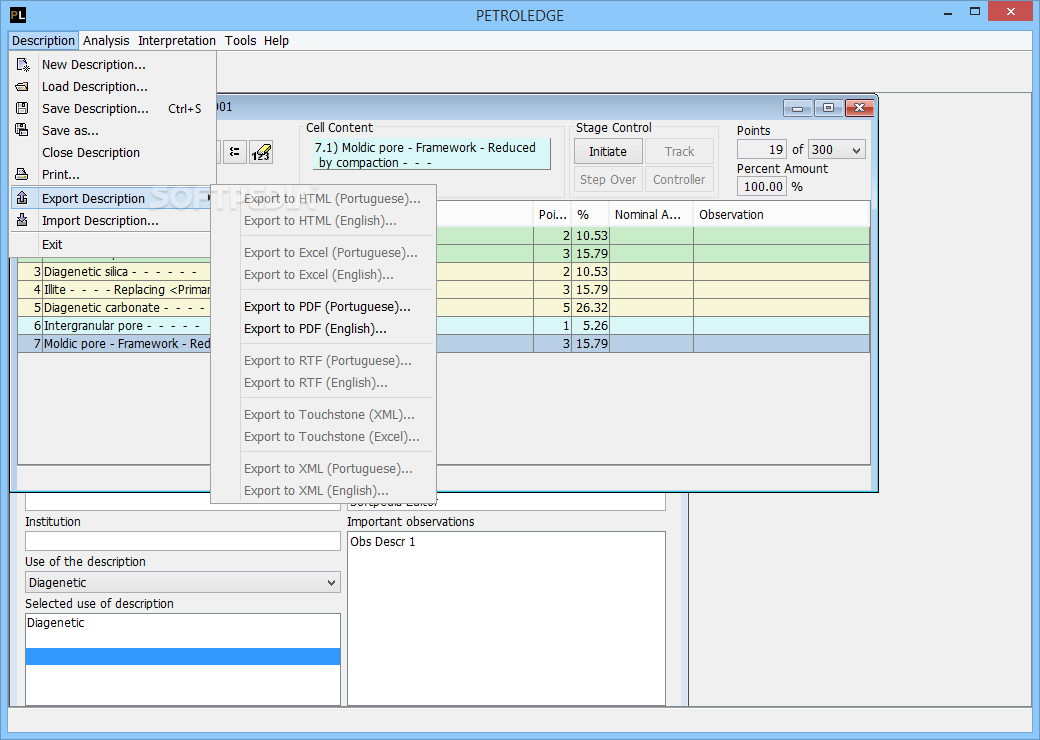This screenshot has width=1040, height=740.
Task: Minimize the PETROLEDGE main window
Action: coord(949,12)
